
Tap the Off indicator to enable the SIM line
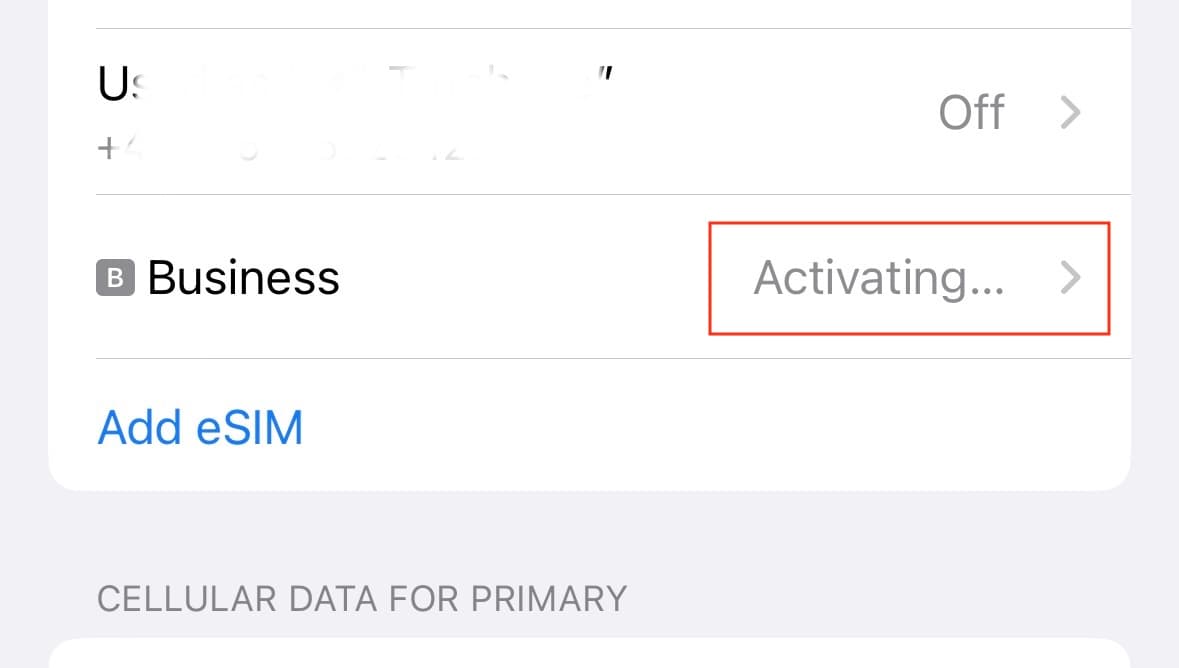pyautogui.click(x=970, y=112)
